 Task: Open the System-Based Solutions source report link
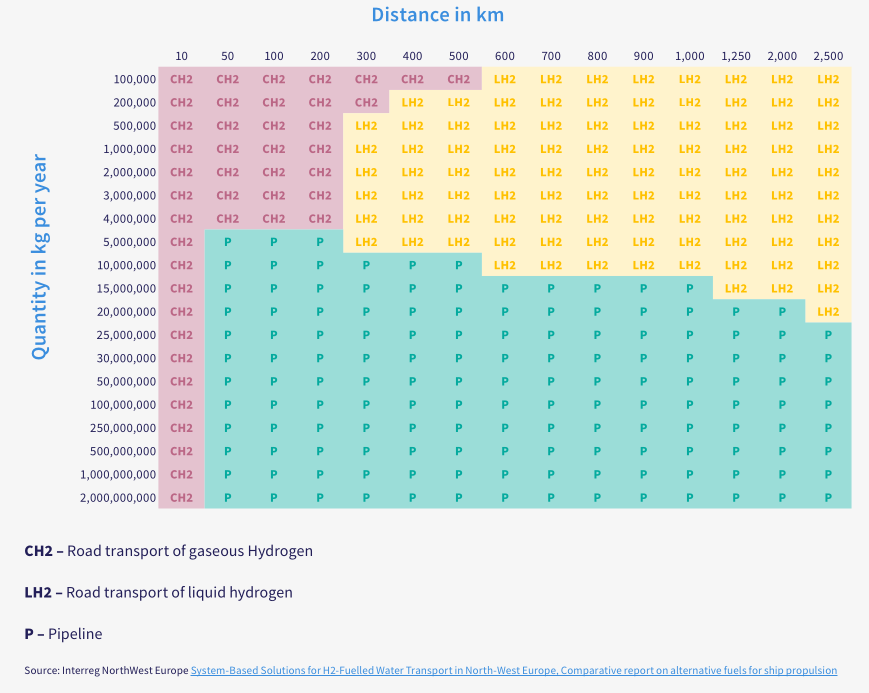[513, 670]
